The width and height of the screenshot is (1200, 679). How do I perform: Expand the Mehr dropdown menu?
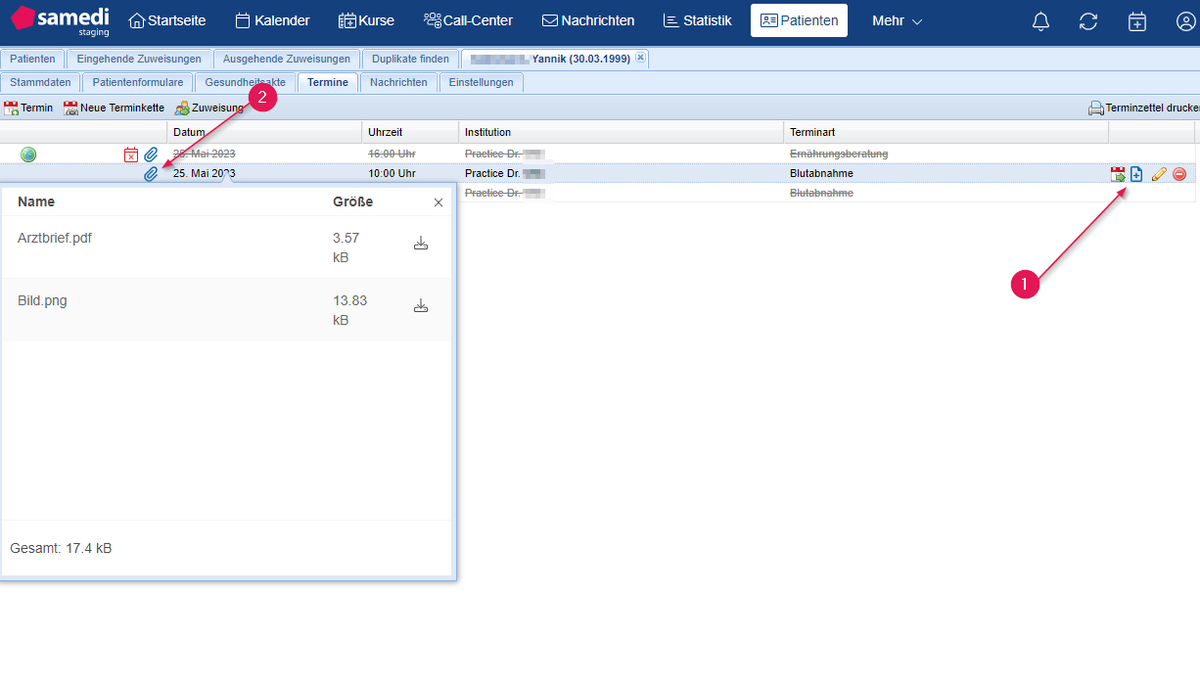point(896,21)
